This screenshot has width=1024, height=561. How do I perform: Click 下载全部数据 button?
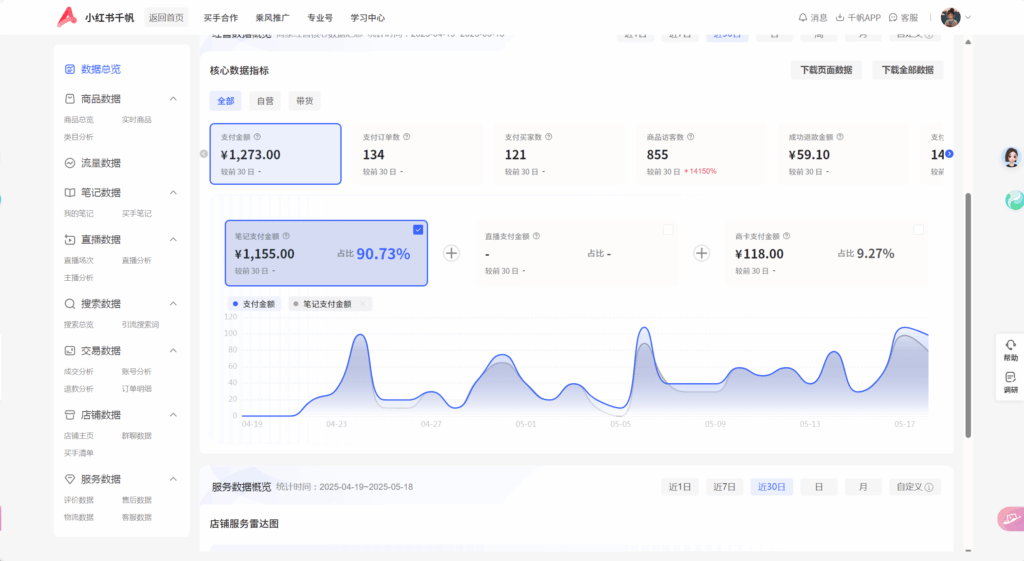(x=908, y=70)
